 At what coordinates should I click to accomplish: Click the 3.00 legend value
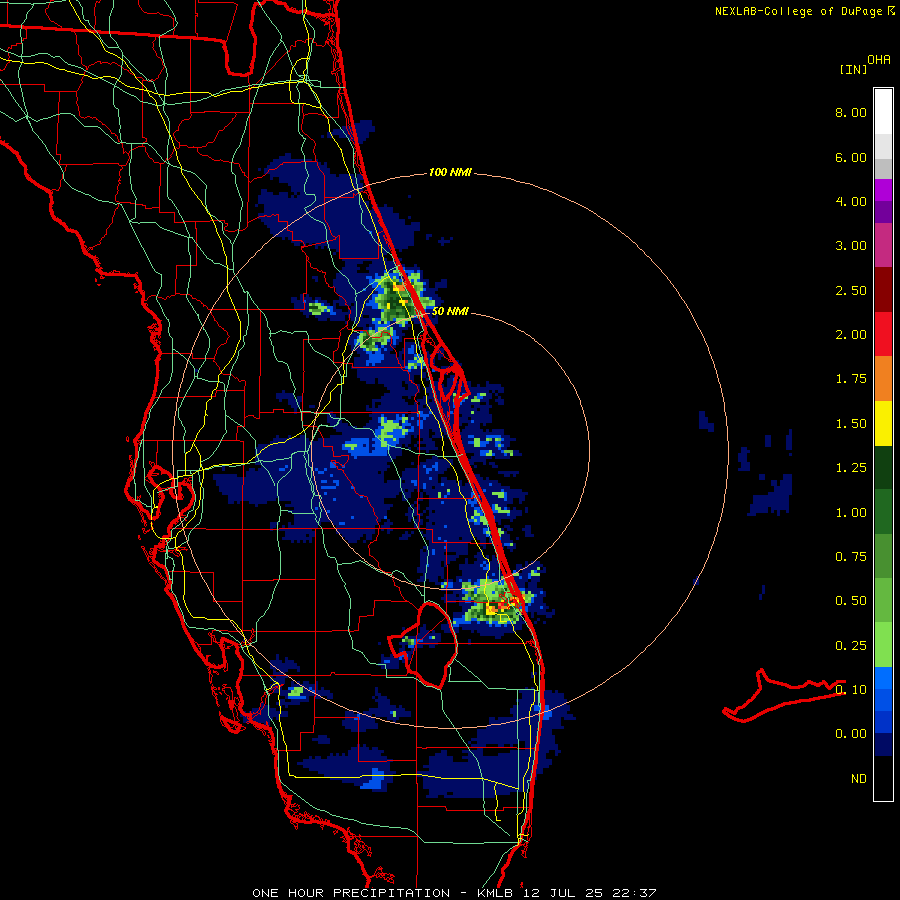[851, 246]
